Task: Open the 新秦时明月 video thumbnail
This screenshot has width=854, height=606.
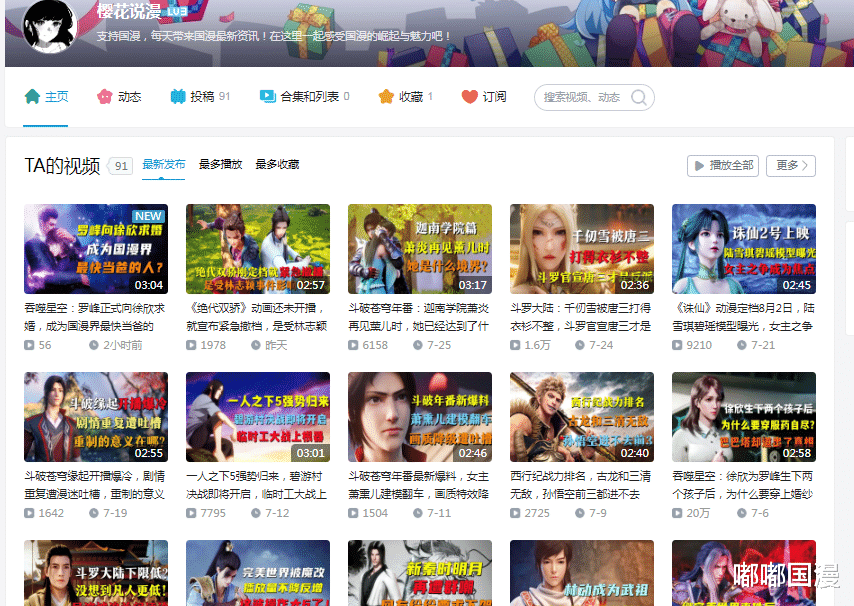Action: coord(420,573)
